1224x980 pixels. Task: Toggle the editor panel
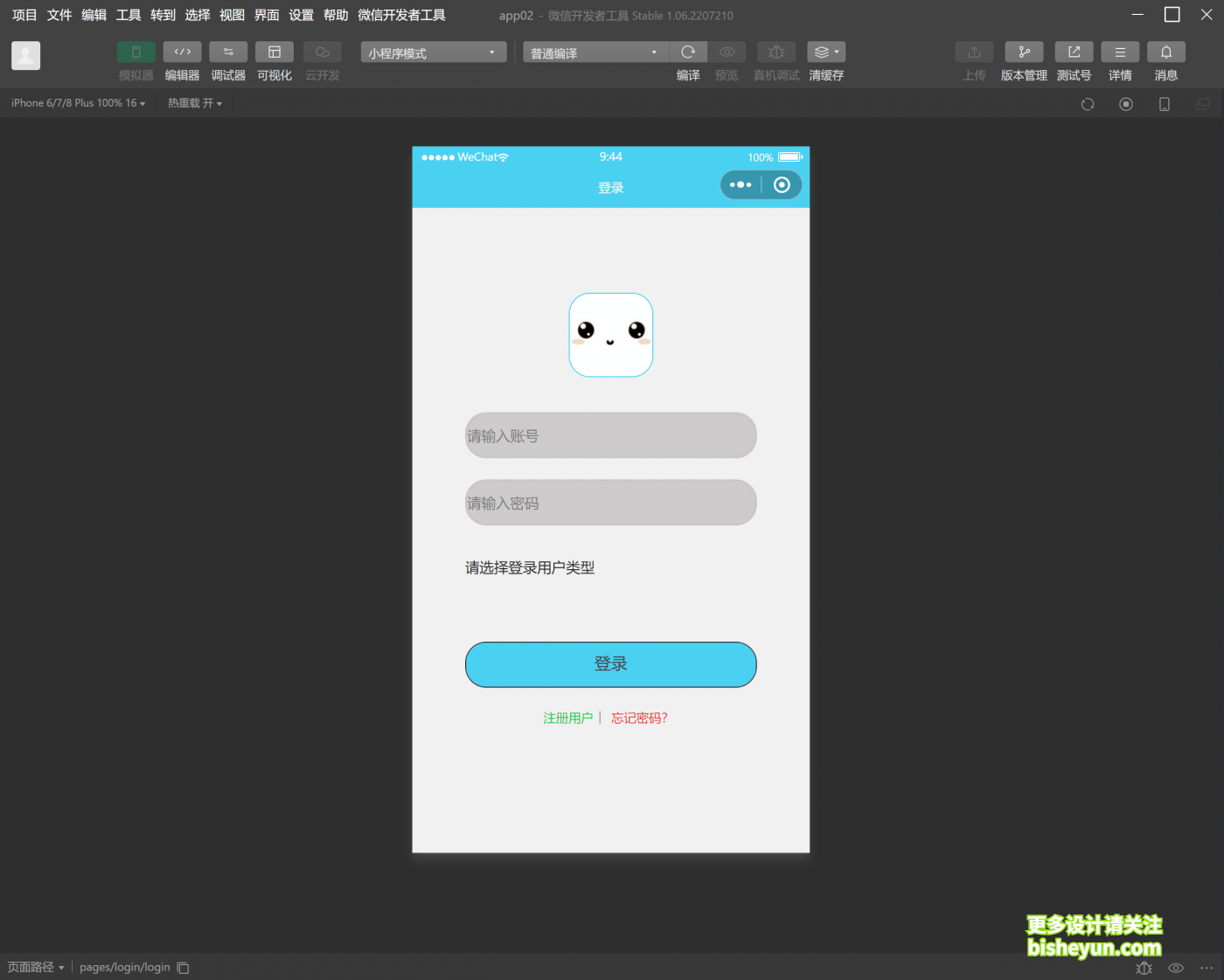(x=182, y=52)
